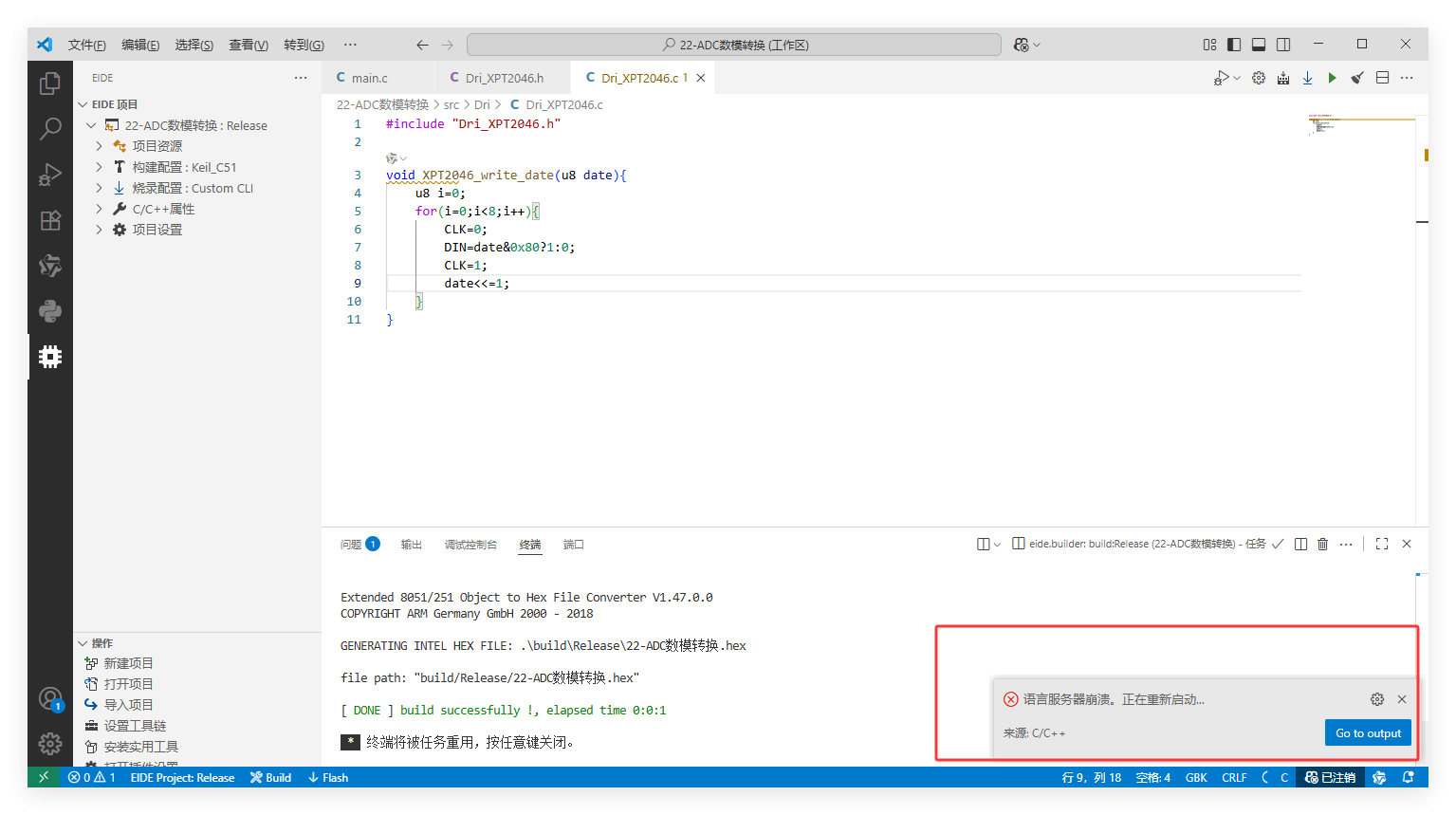This screenshot has height=815, width=1456.
Task: Dismiss the language server crash notification
Action: 1402,699
